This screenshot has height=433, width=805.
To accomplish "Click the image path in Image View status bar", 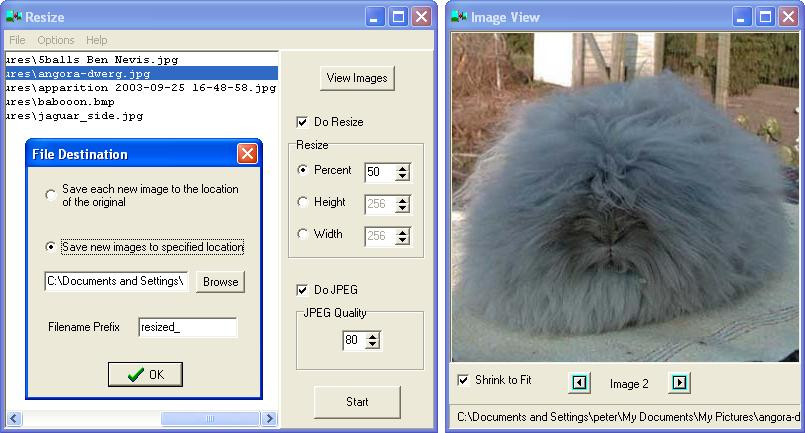I will (628, 417).
